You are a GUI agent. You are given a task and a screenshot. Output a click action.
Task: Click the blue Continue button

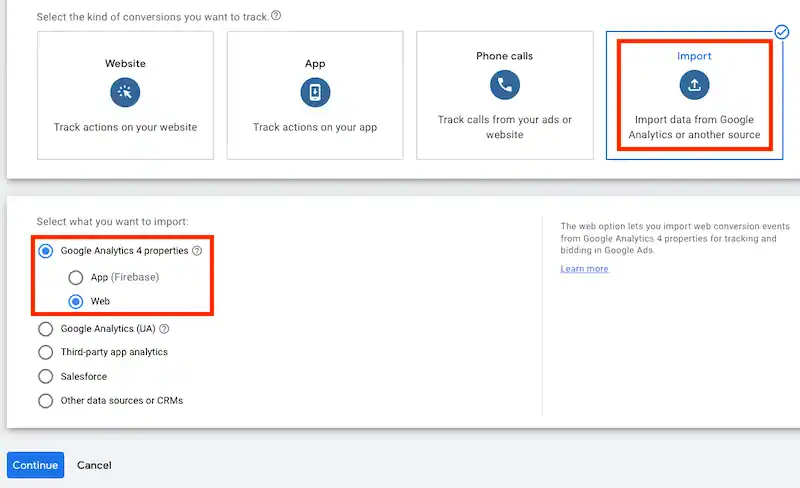coord(35,465)
